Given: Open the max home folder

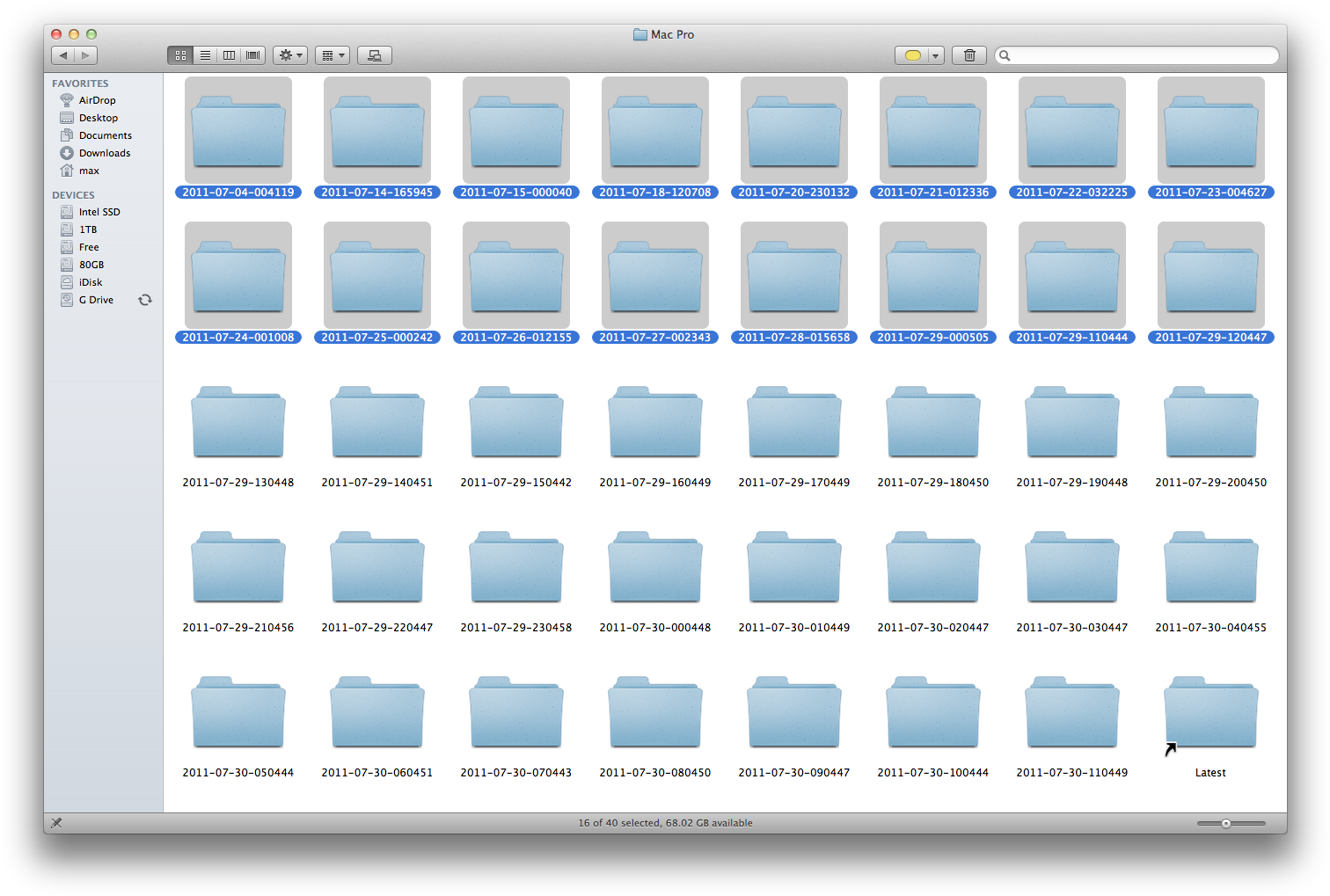Looking at the screenshot, I should (x=89, y=171).
